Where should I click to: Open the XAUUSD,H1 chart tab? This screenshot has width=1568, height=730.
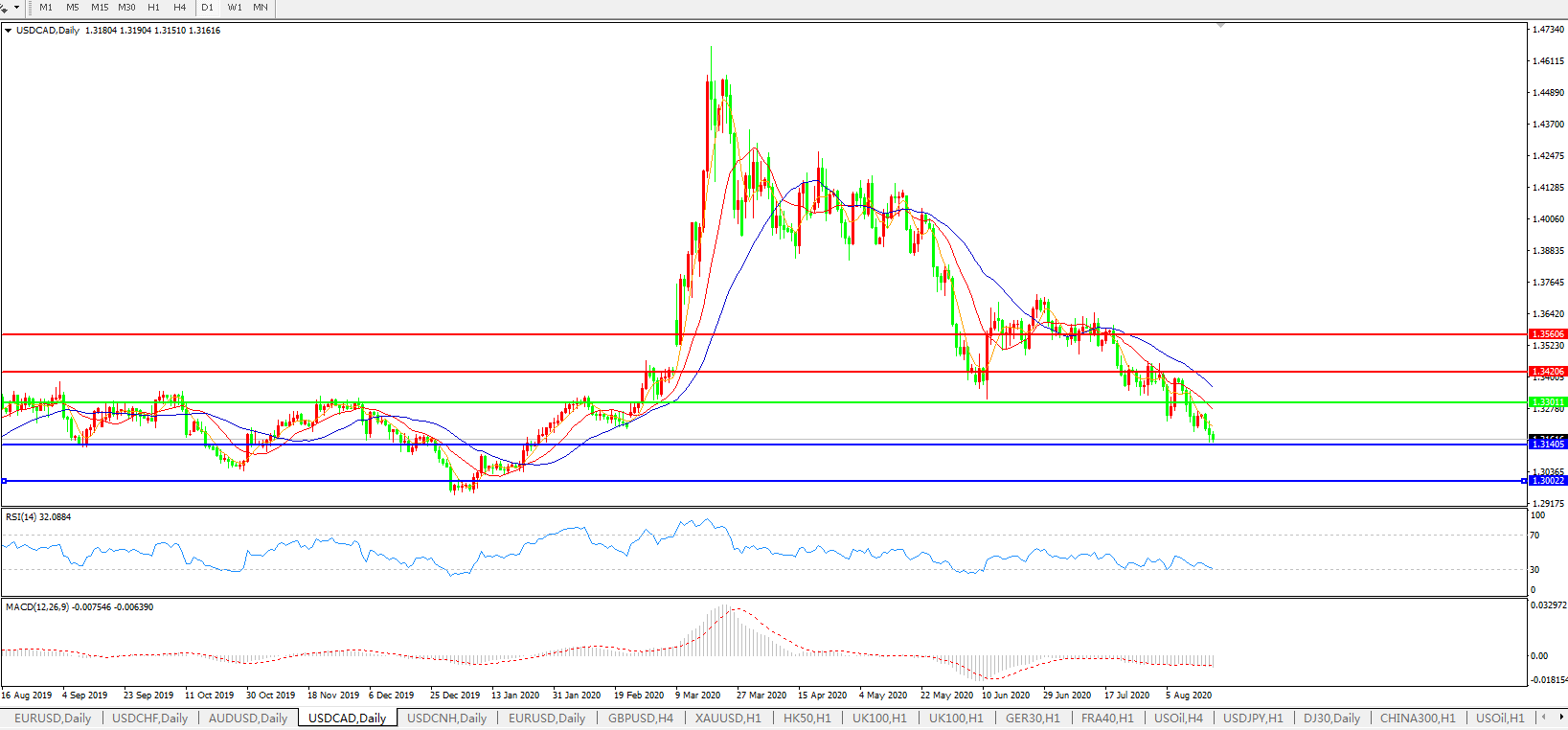(x=728, y=718)
